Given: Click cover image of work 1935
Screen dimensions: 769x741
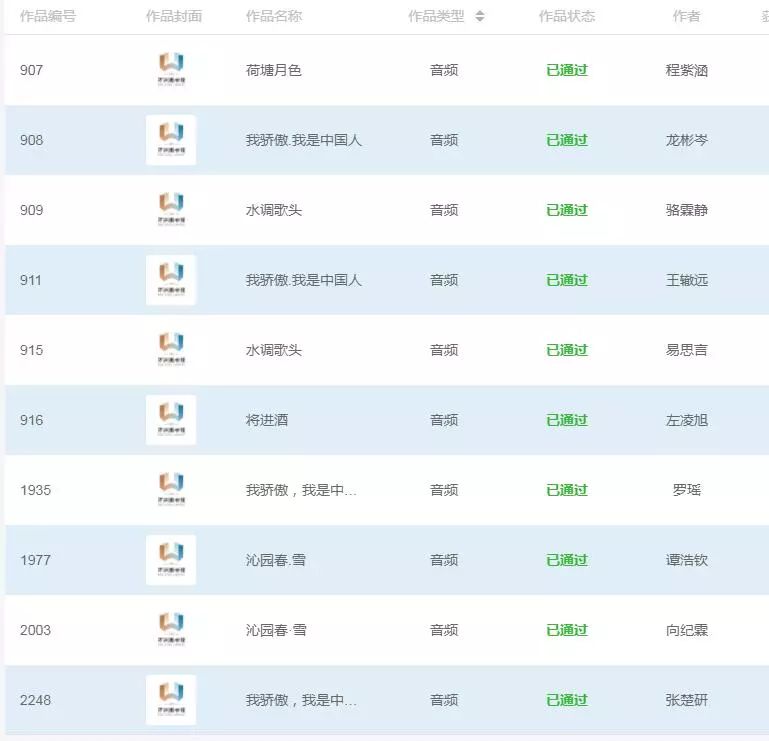Looking at the screenshot, I should [x=171, y=490].
